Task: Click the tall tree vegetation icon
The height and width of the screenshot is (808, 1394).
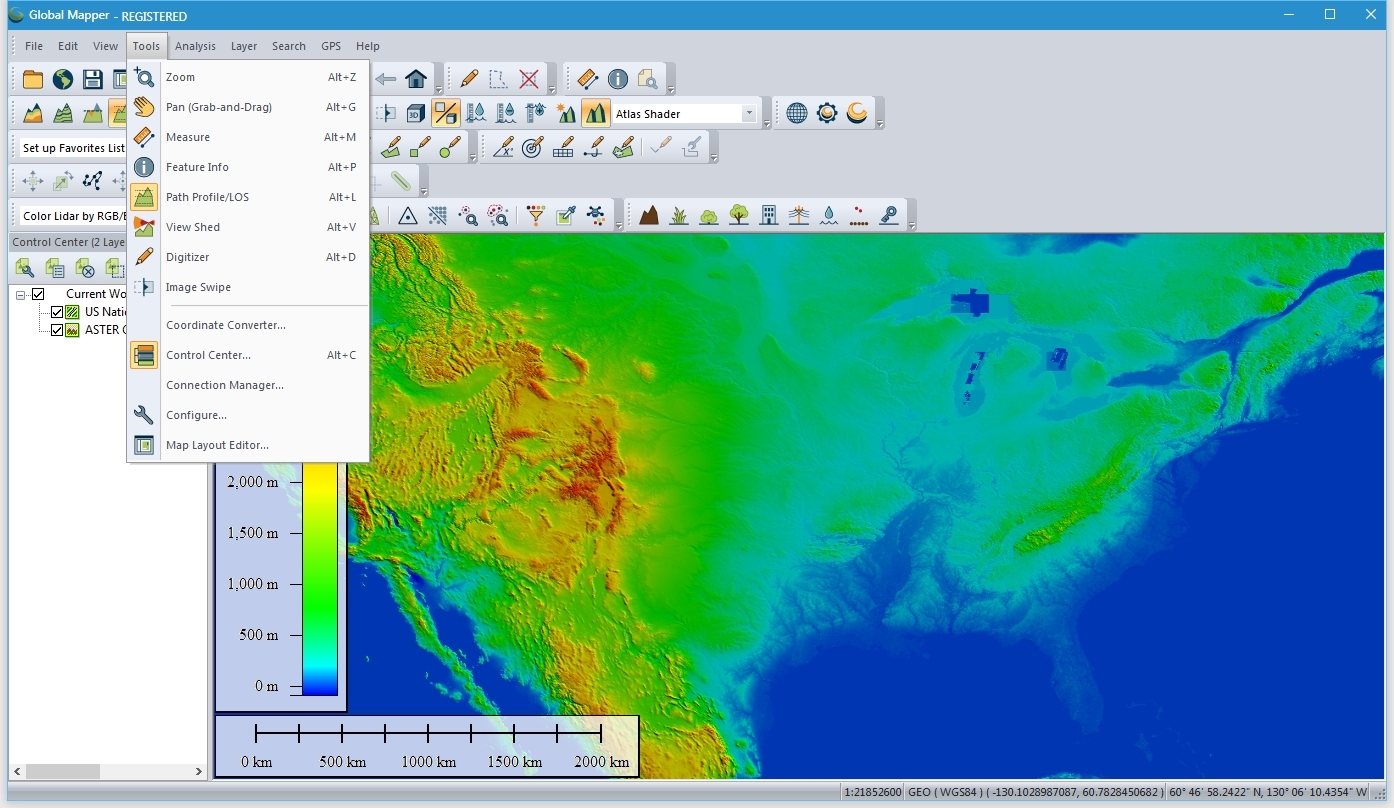Action: (738, 215)
